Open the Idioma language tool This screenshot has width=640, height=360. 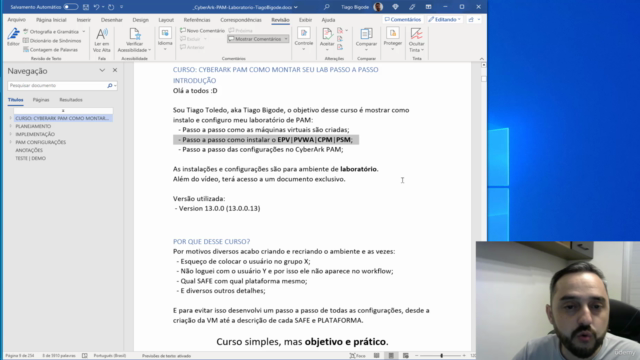pyautogui.click(x=165, y=39)
